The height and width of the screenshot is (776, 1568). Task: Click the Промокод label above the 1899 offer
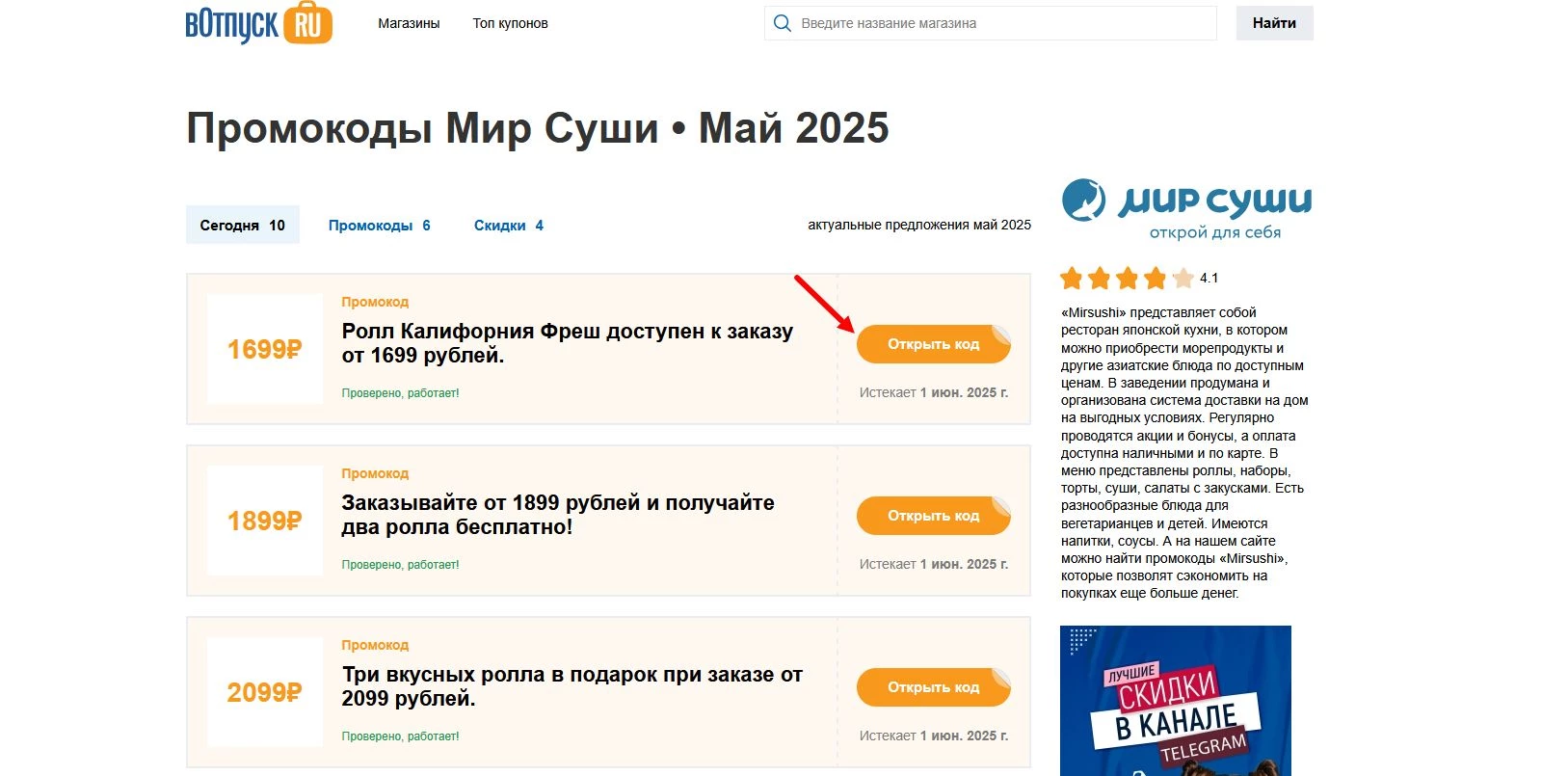[375, 473]
